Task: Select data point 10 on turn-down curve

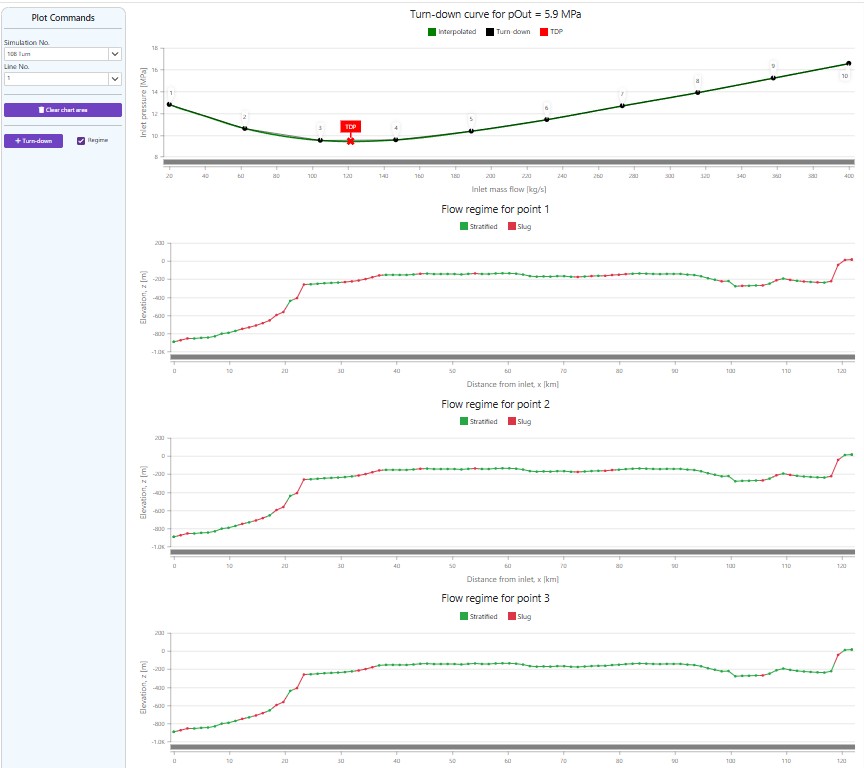Action: (x=849, y=64)
